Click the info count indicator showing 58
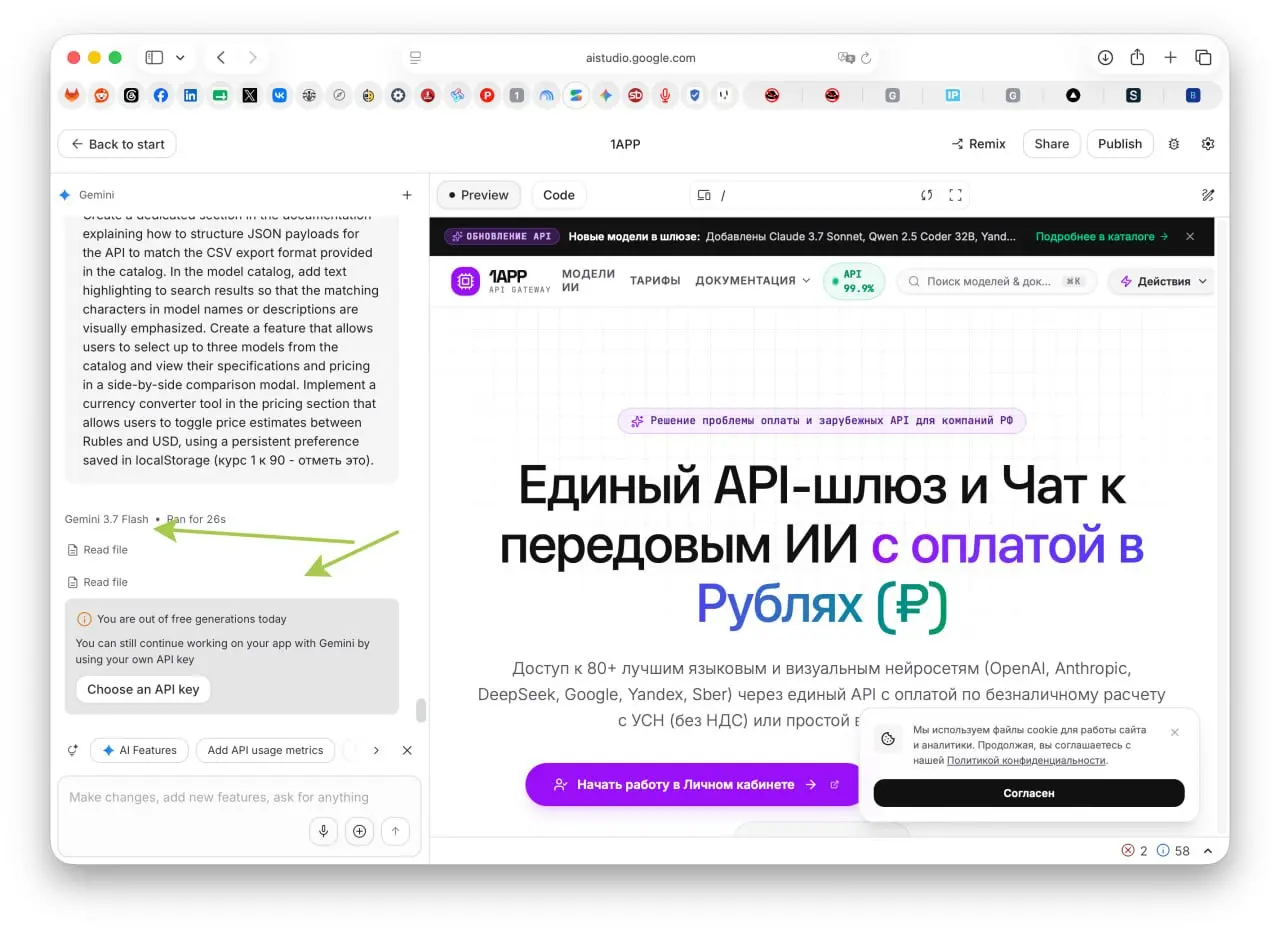The image size is (1280, 931). 1173,851
